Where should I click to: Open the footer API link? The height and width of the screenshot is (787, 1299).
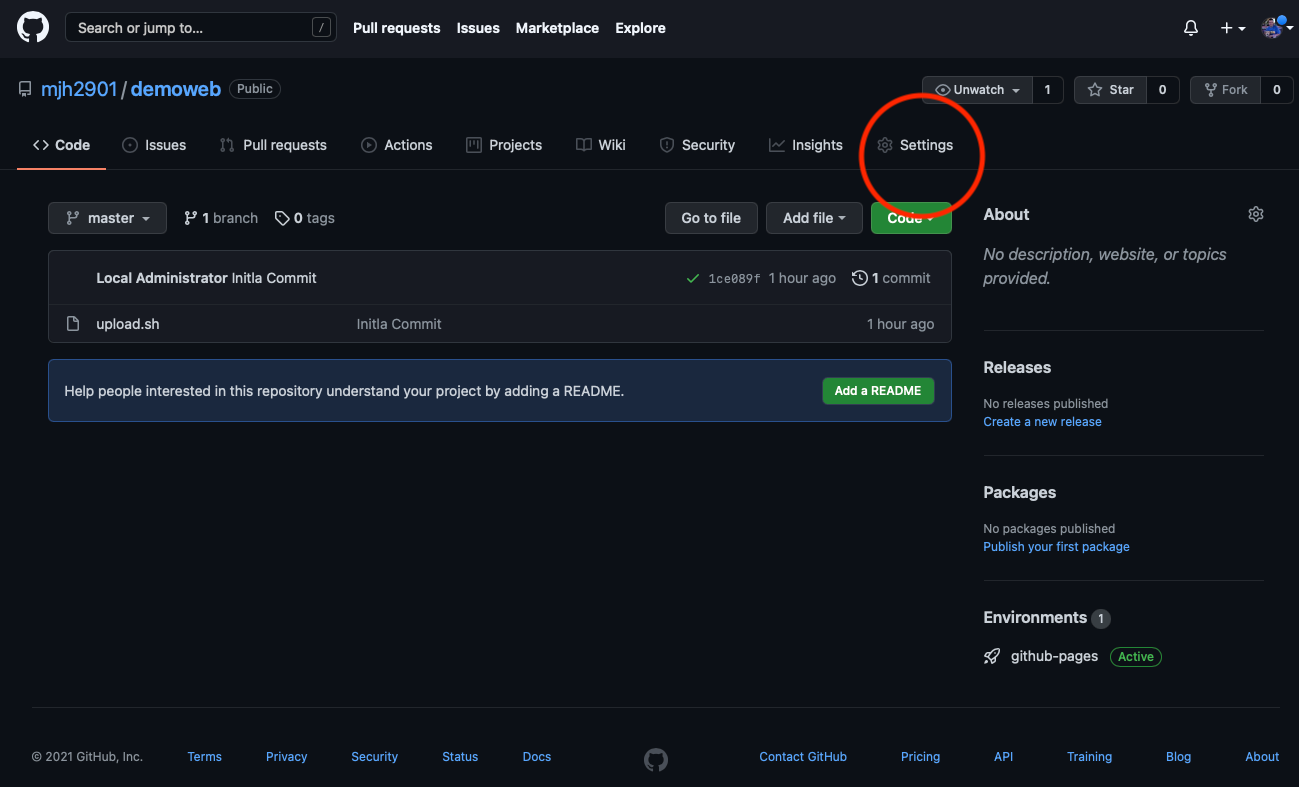1003,757
